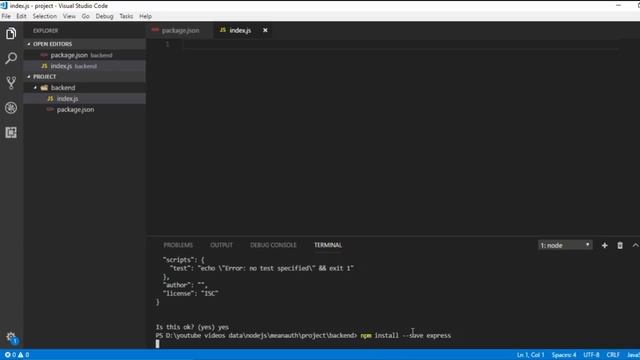Click line 1 in the editor
This screenshot has width=640, height=360.
tap(400, 44)
